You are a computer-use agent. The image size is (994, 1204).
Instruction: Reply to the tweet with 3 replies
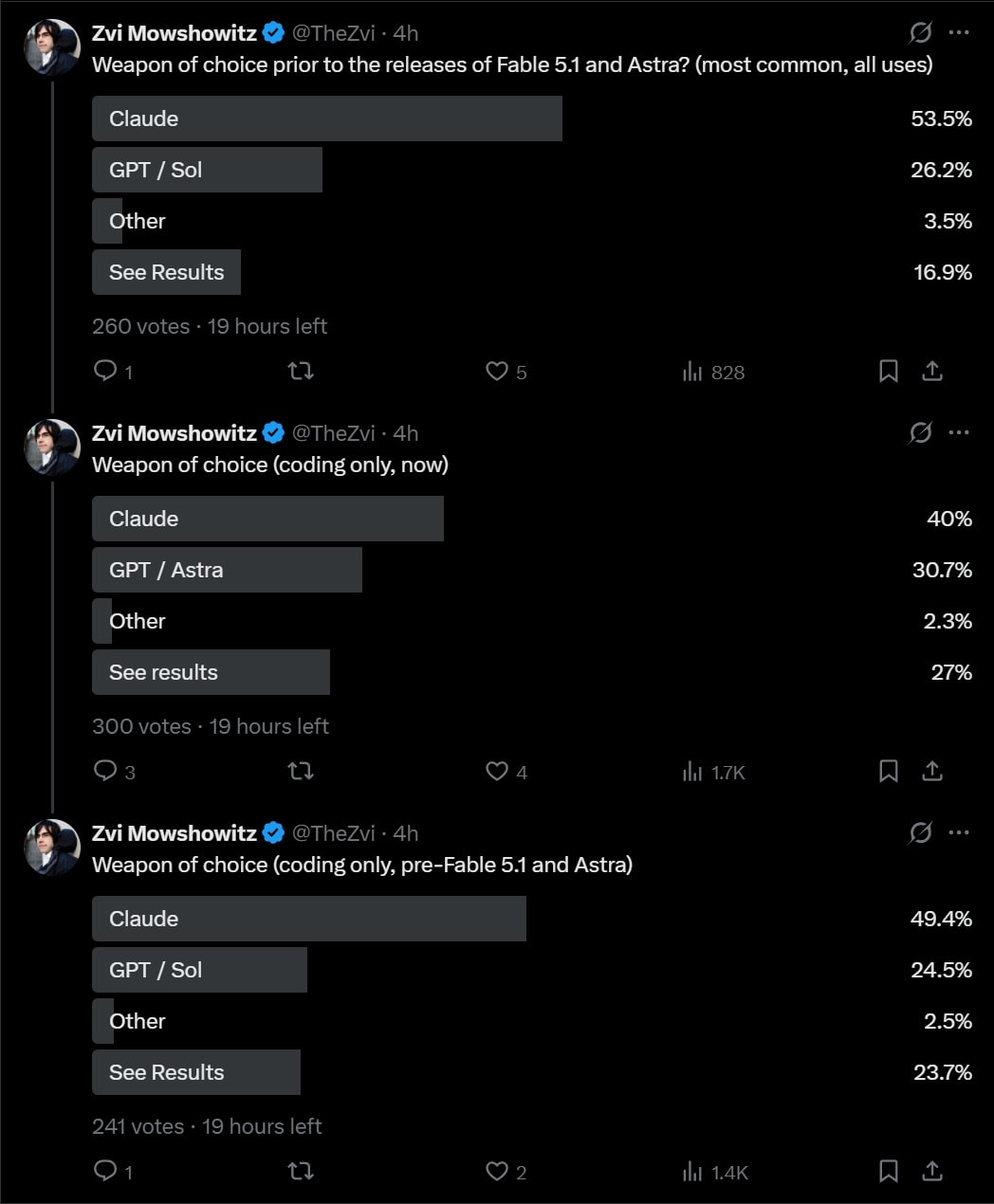pyautogui.click(x=105, y=771)
